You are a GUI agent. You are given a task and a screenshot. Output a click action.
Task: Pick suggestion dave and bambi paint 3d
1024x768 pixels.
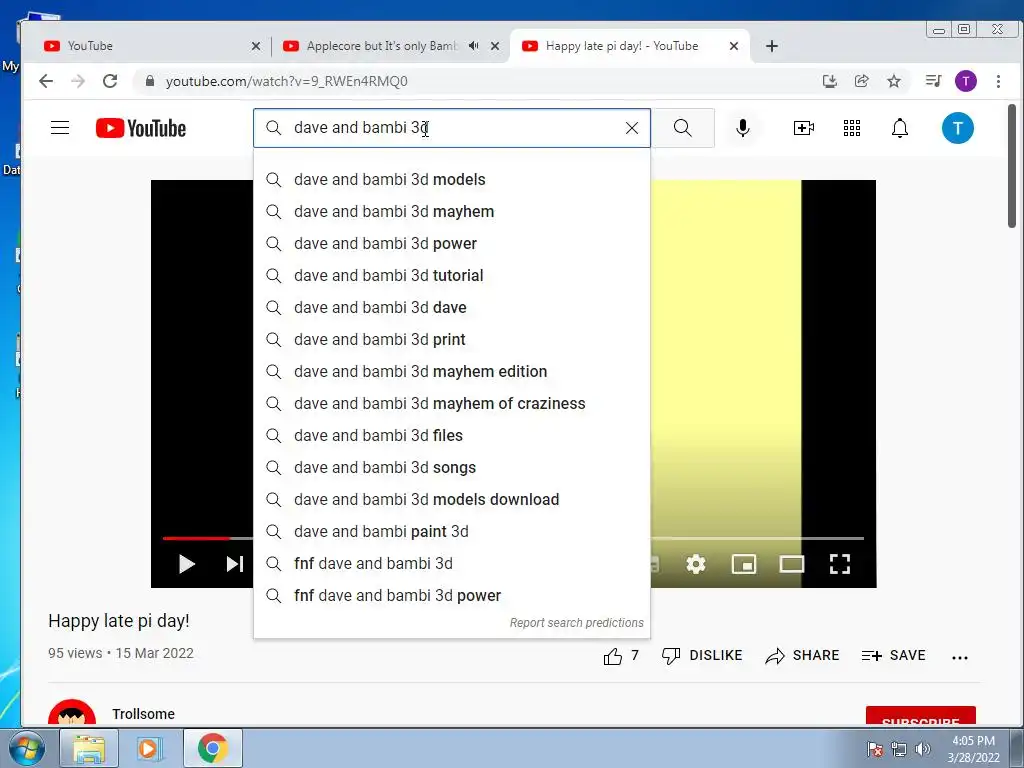click(x=452, y=532)
